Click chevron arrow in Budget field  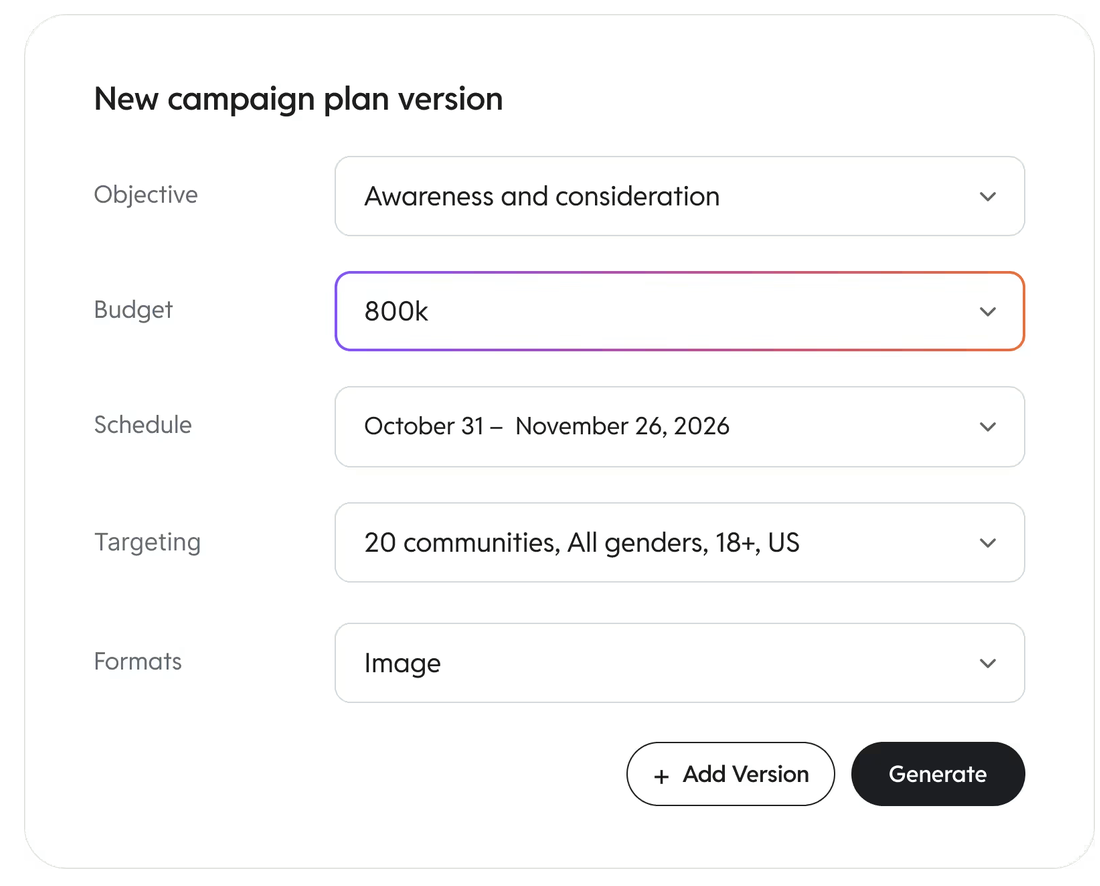(988, 311)
